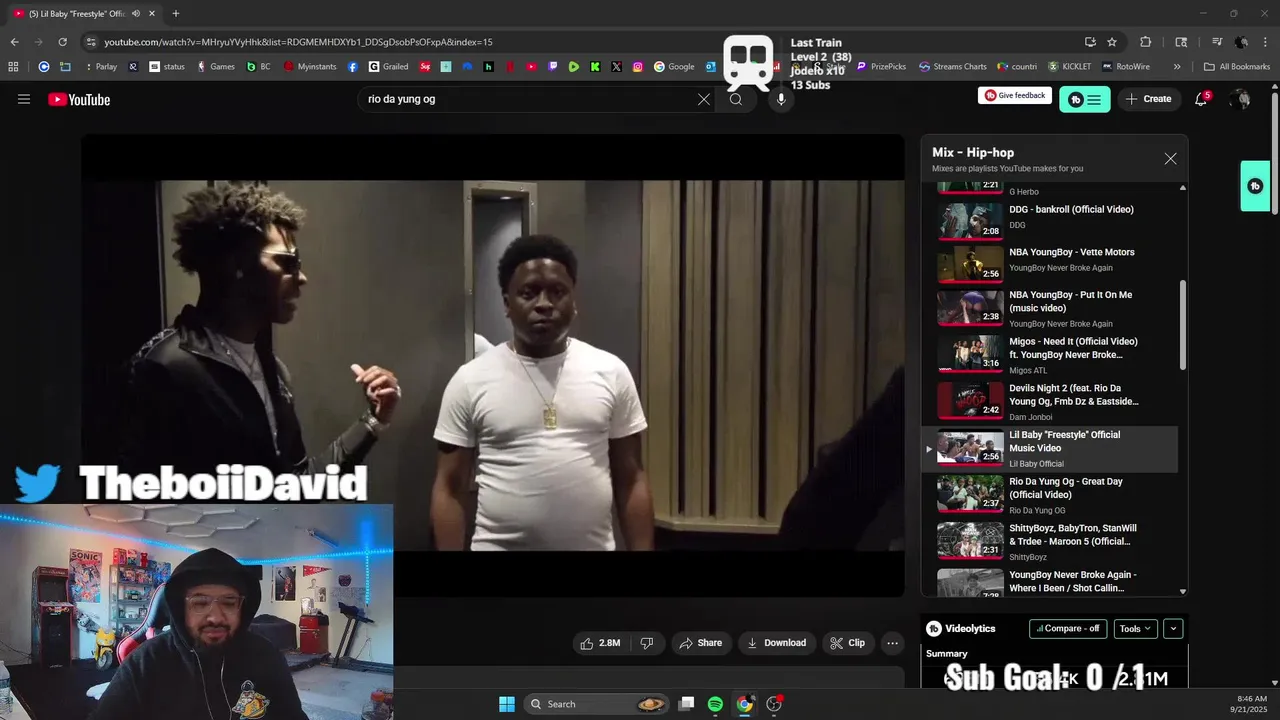Screen dimensions: 1280x720
Task: Open the Videolytics Tools dropdown
Action: (x=1135, y=629)
